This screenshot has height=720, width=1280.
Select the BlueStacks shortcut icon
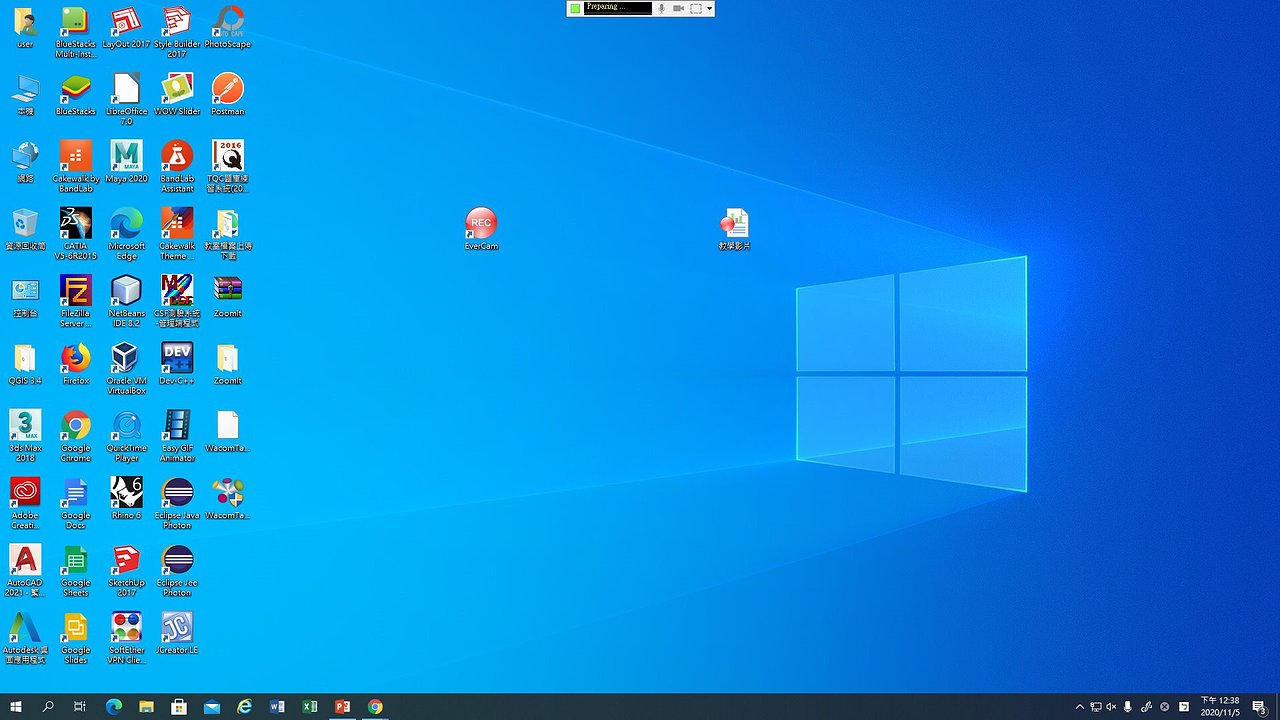point(76,95)
